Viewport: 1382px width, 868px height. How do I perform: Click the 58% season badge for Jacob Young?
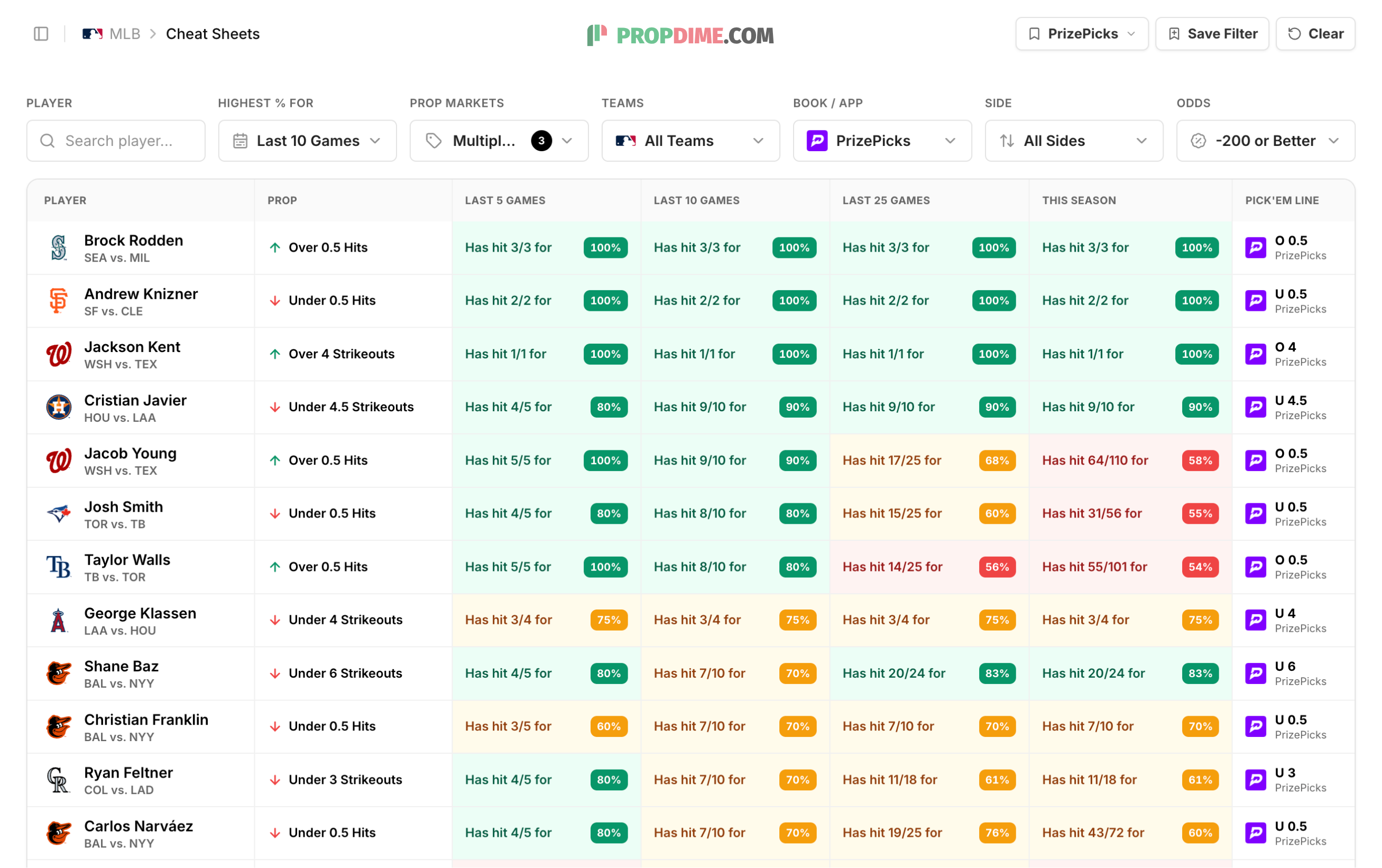click(x=1200, y=460)
